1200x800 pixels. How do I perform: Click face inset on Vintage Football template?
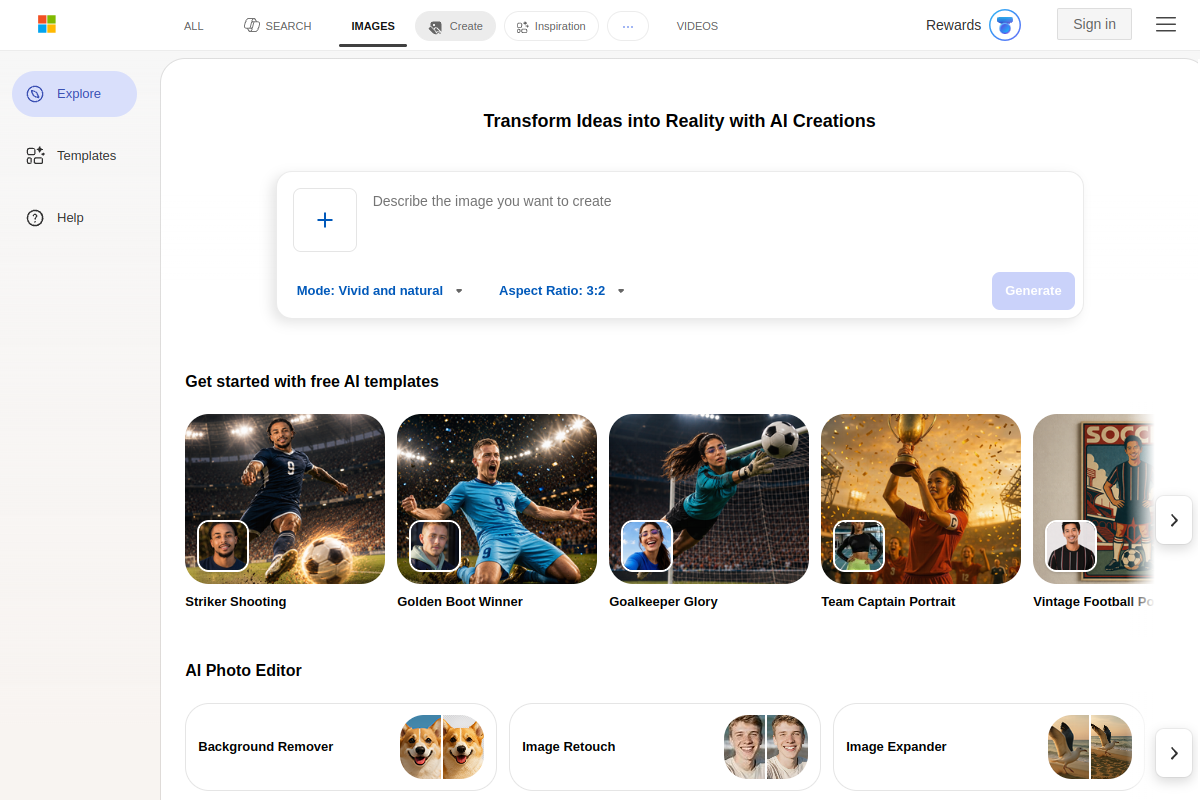(x=1071, y=546)
